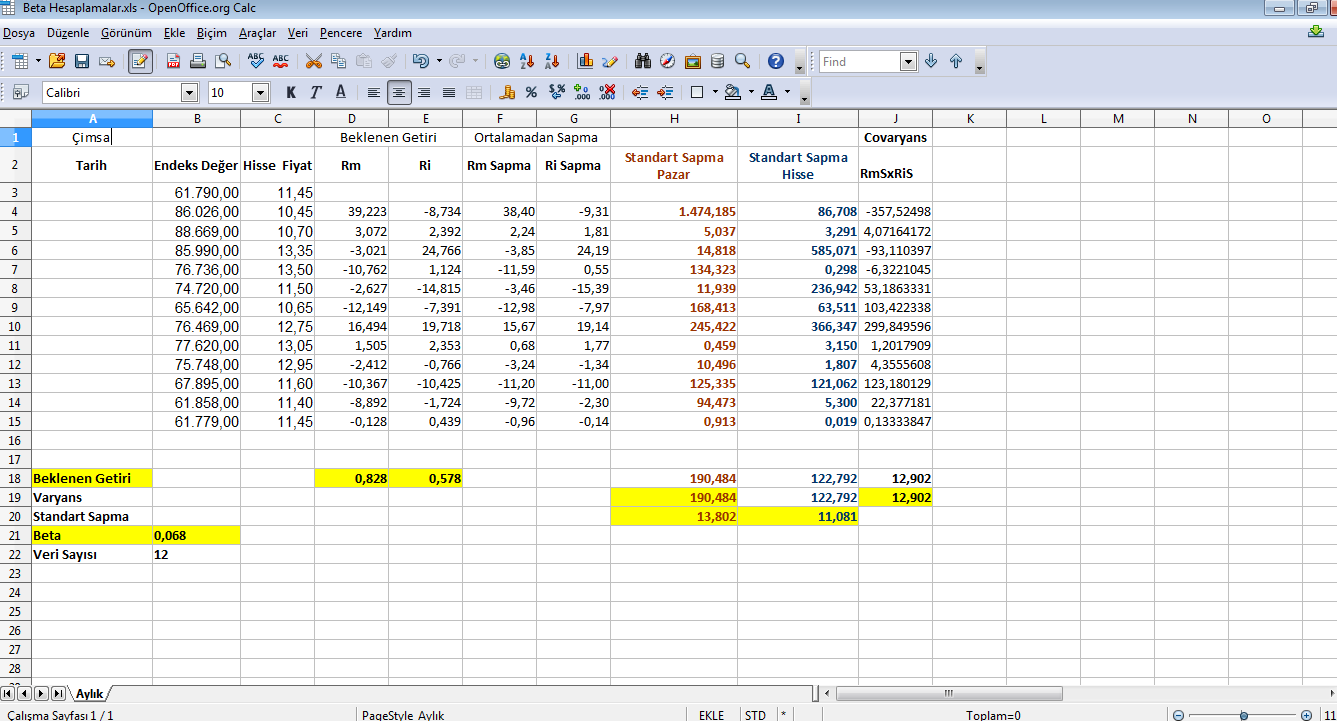Open the Navigator

pos(668,61)
